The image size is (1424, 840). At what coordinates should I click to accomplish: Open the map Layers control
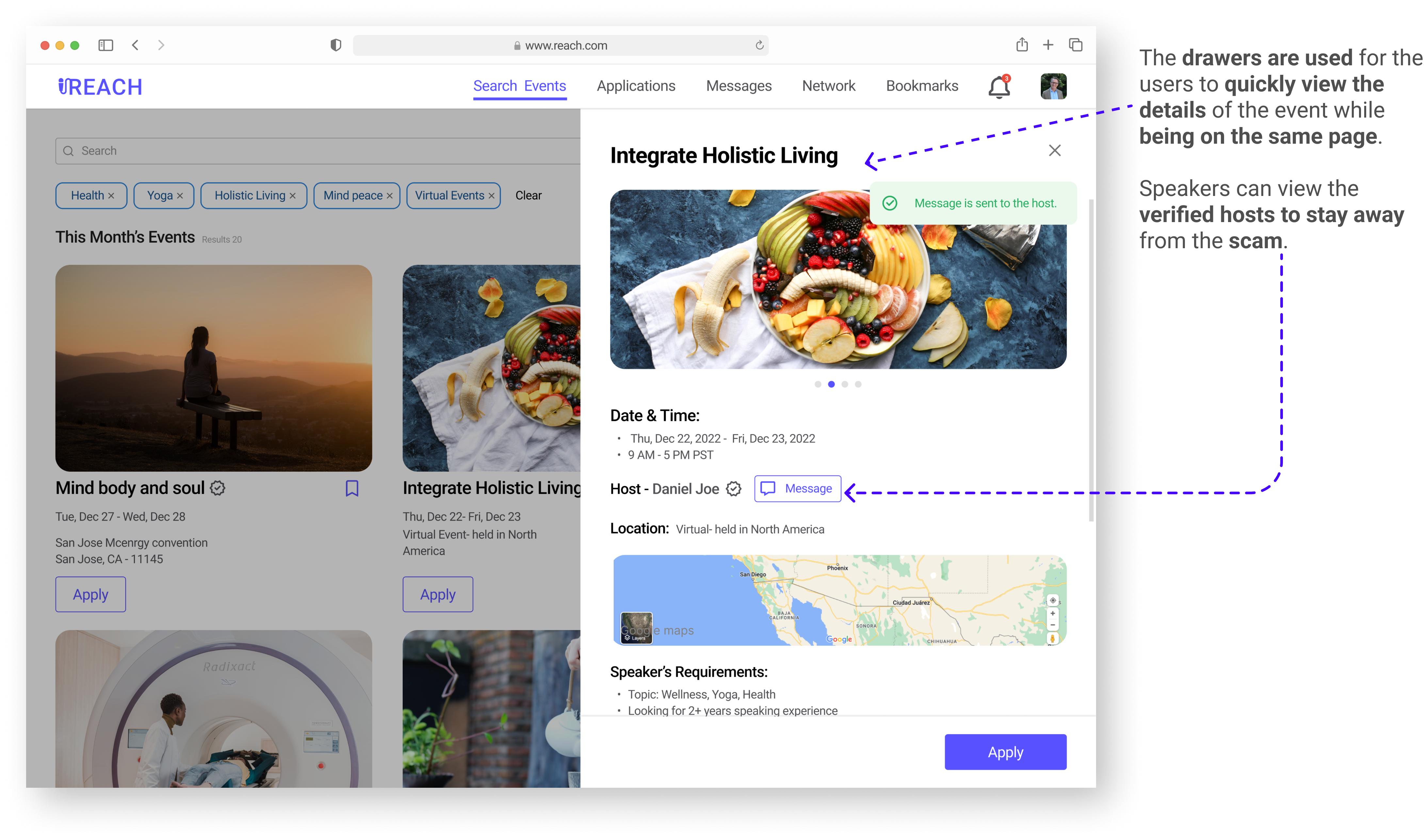coord(637,628)
